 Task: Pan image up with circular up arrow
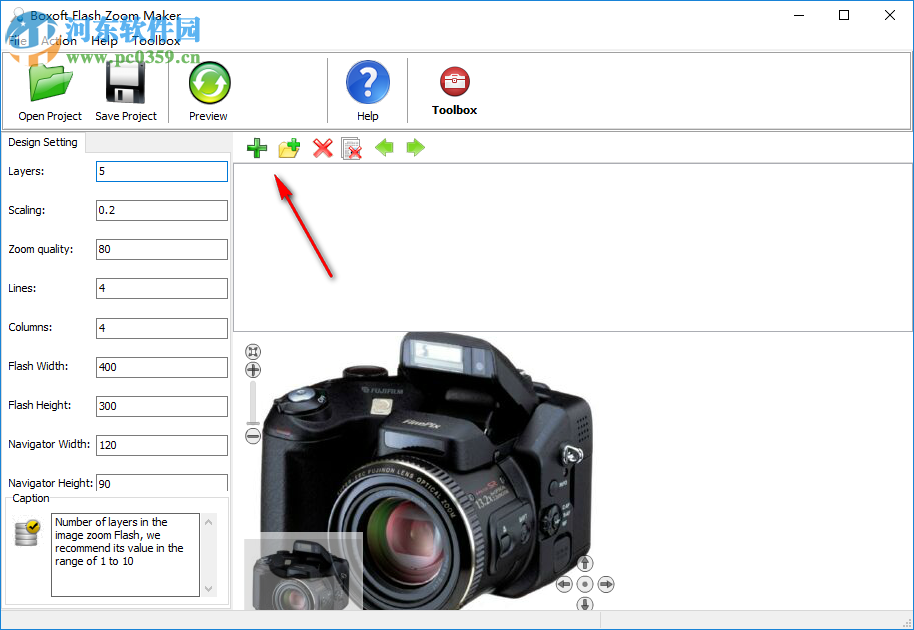(584, 563)
